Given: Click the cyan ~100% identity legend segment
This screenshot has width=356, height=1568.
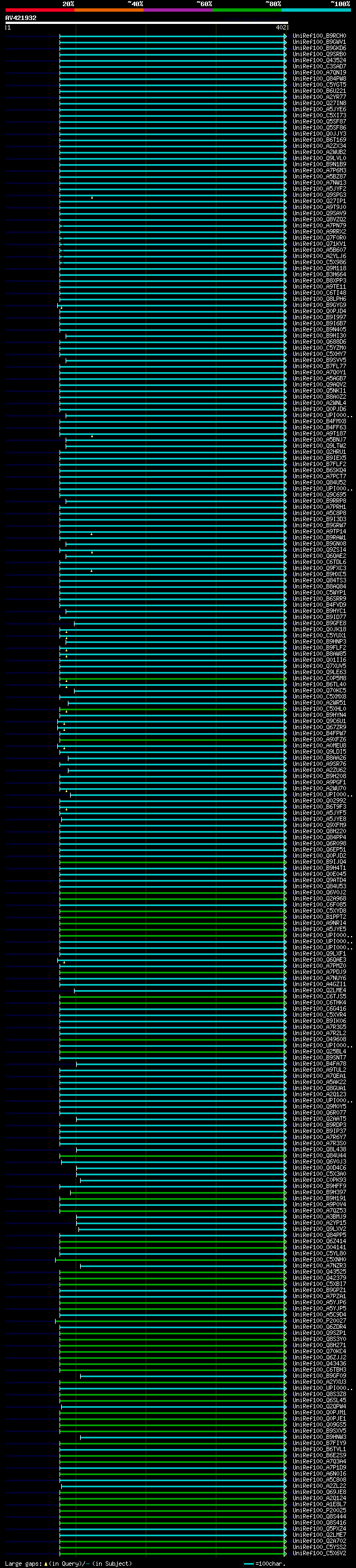Looking at the screenshot, I should pos(315,10).
